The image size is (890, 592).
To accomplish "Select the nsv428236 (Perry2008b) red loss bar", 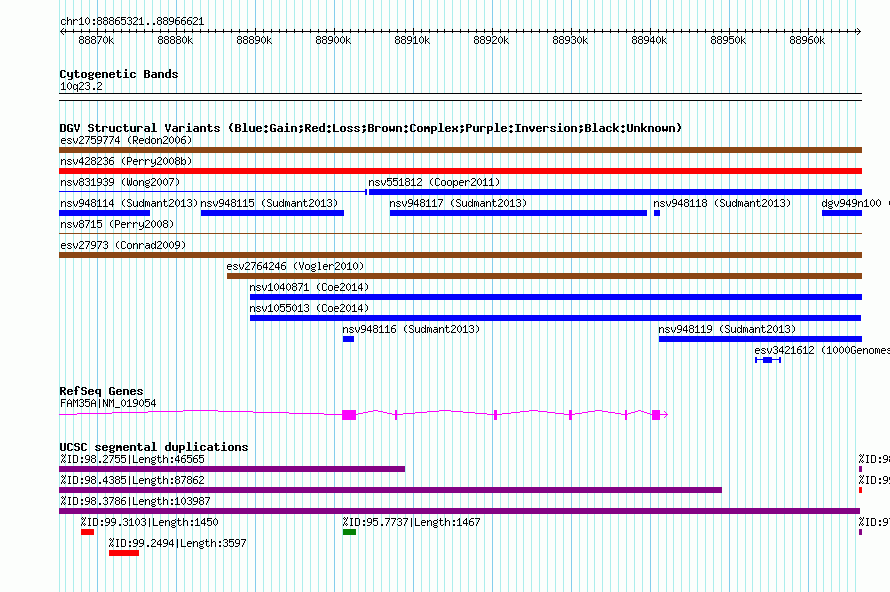I will 460,171.
